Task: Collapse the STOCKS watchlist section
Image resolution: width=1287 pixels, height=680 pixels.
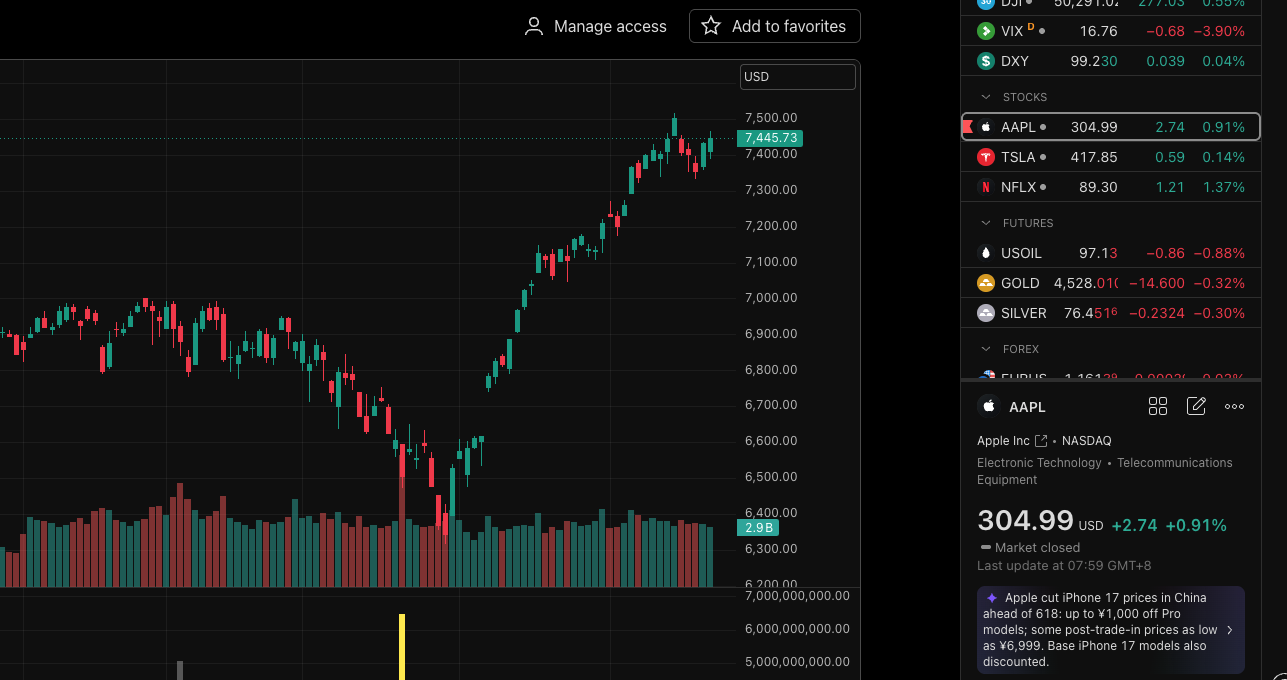Action: point(985,97)
